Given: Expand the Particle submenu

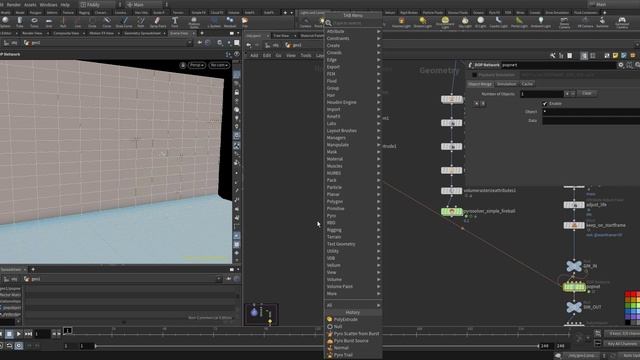Looking at the screenshot, I should coord(353,187).
